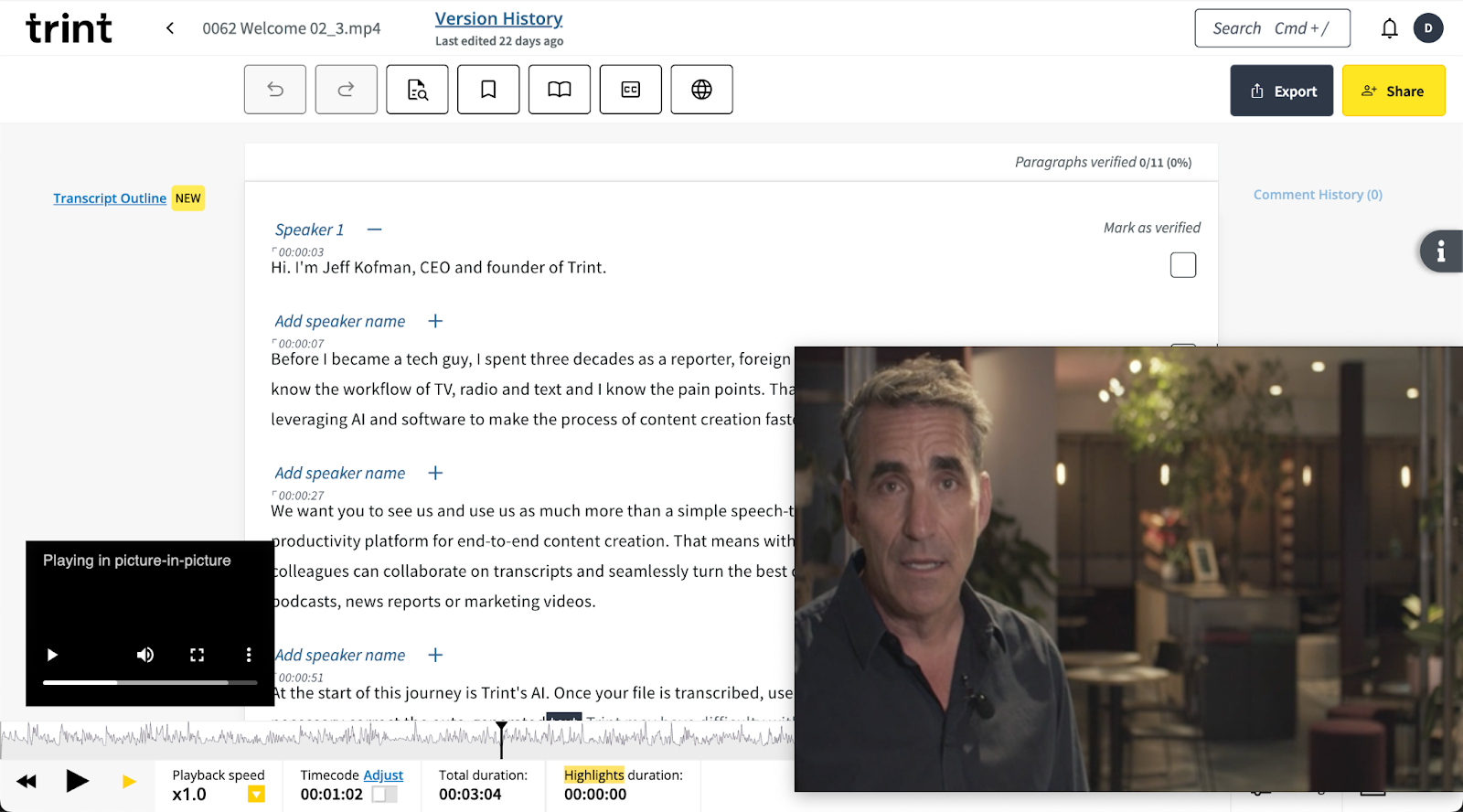Click the 00:00:27 timestamp
The height and width of the screenshot is (812, 1463).
coord(301,496)
